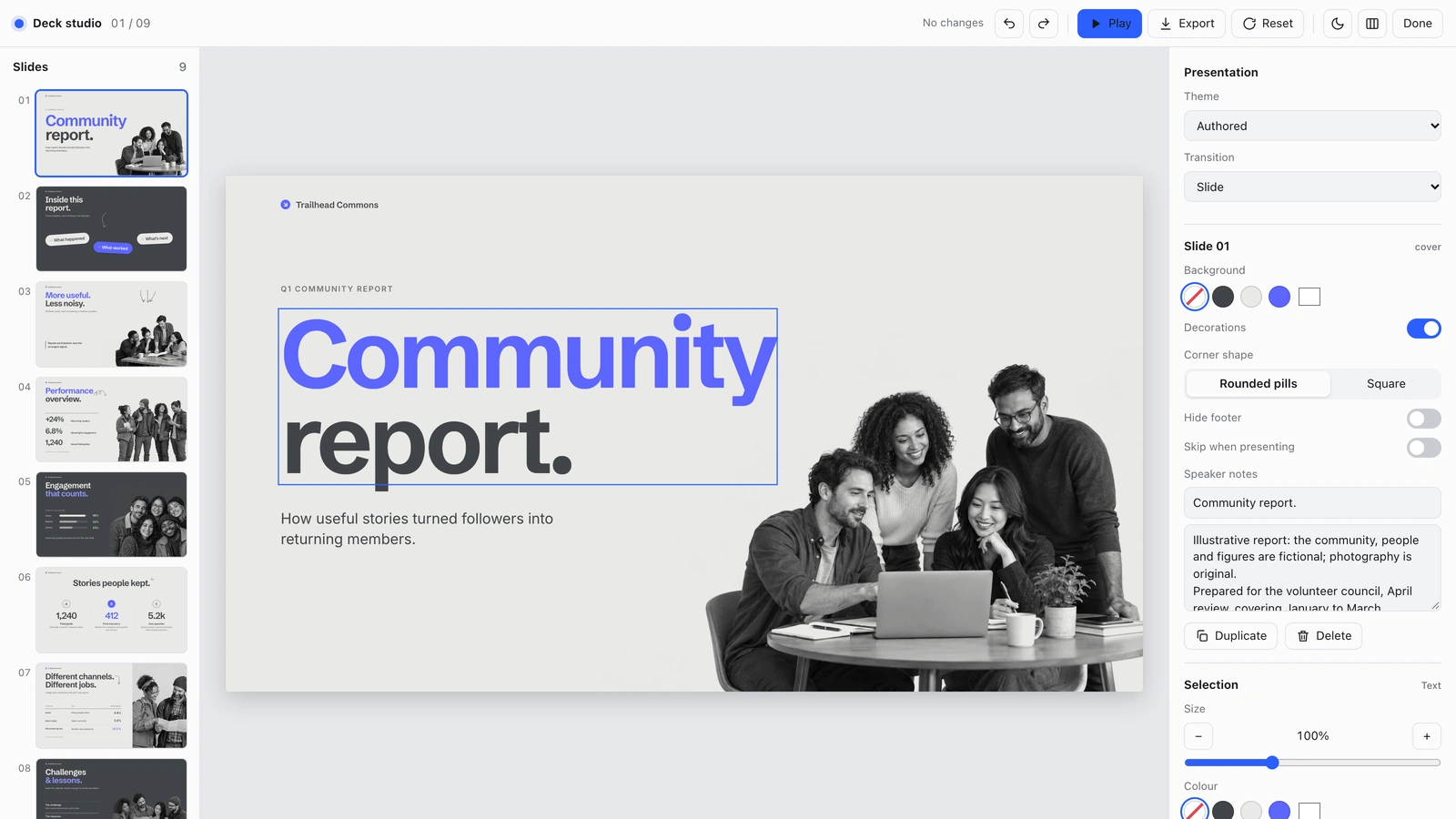This screenshot has width=1456, height=819.
Task: Choose the white slide background swatch
Action: click(x=1309, y=297)
